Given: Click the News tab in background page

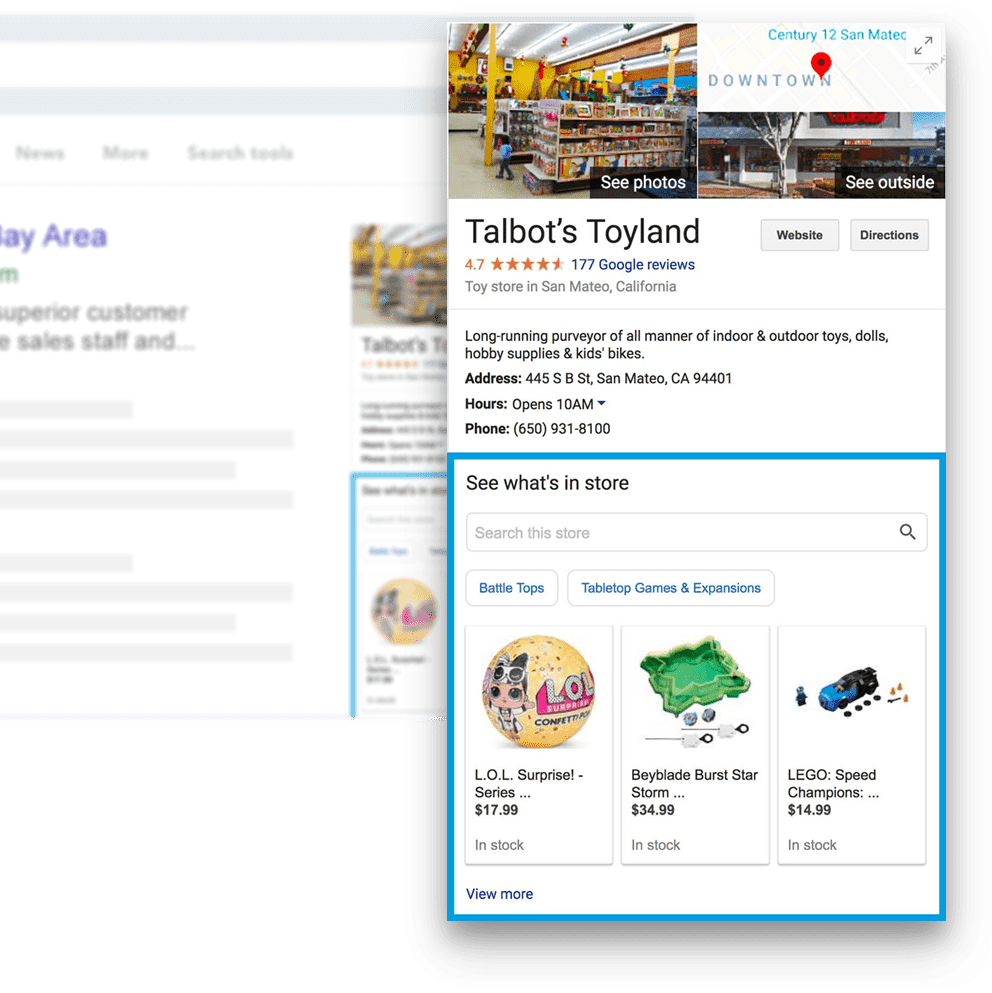Looking at the screenshot, I should point(40,153).
